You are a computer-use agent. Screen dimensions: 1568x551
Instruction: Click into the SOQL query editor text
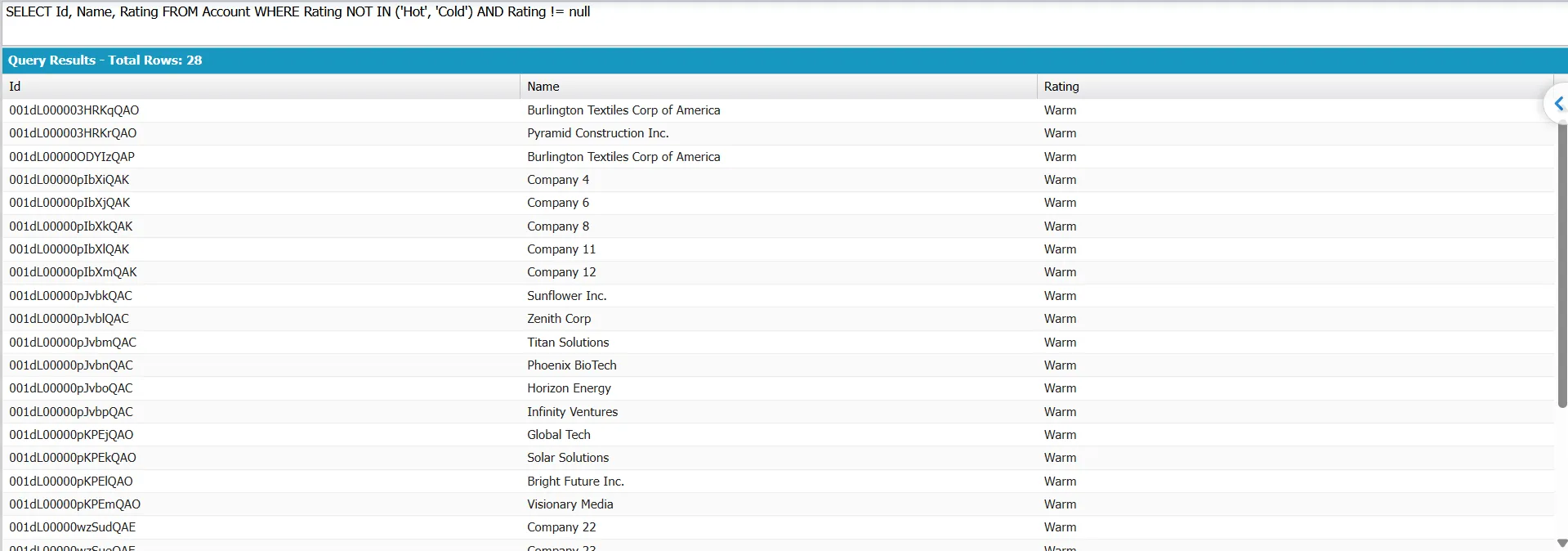[298, 11]
